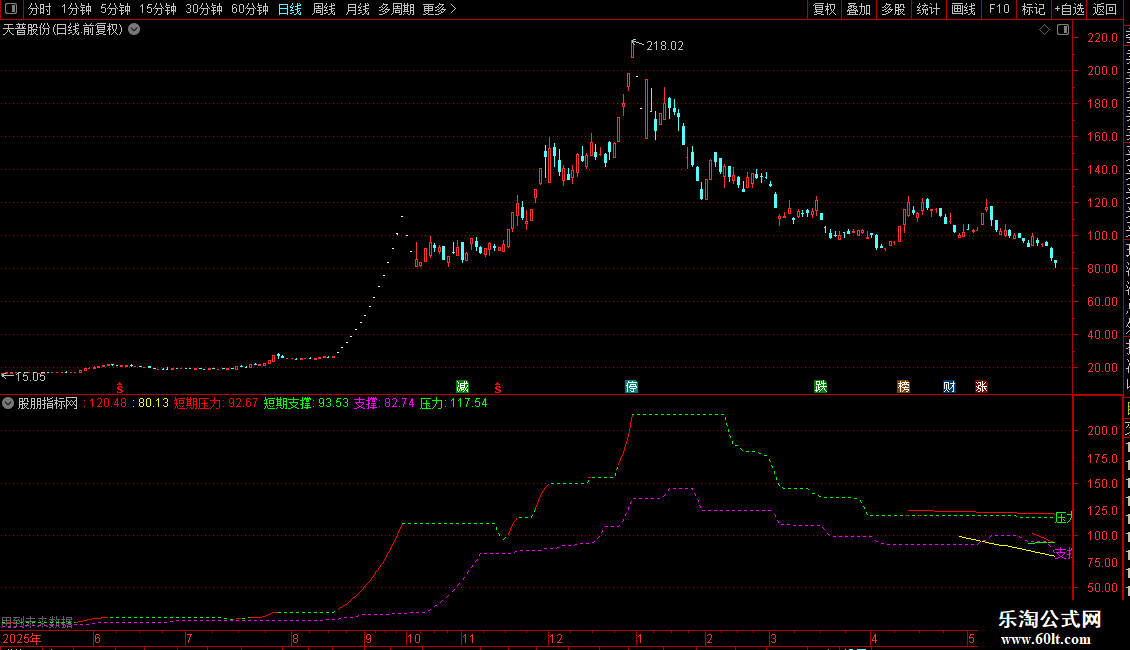Select the 60分钟 period tab
The height and width of the screenshot is (650, 1130).
(x=249, y=9)
